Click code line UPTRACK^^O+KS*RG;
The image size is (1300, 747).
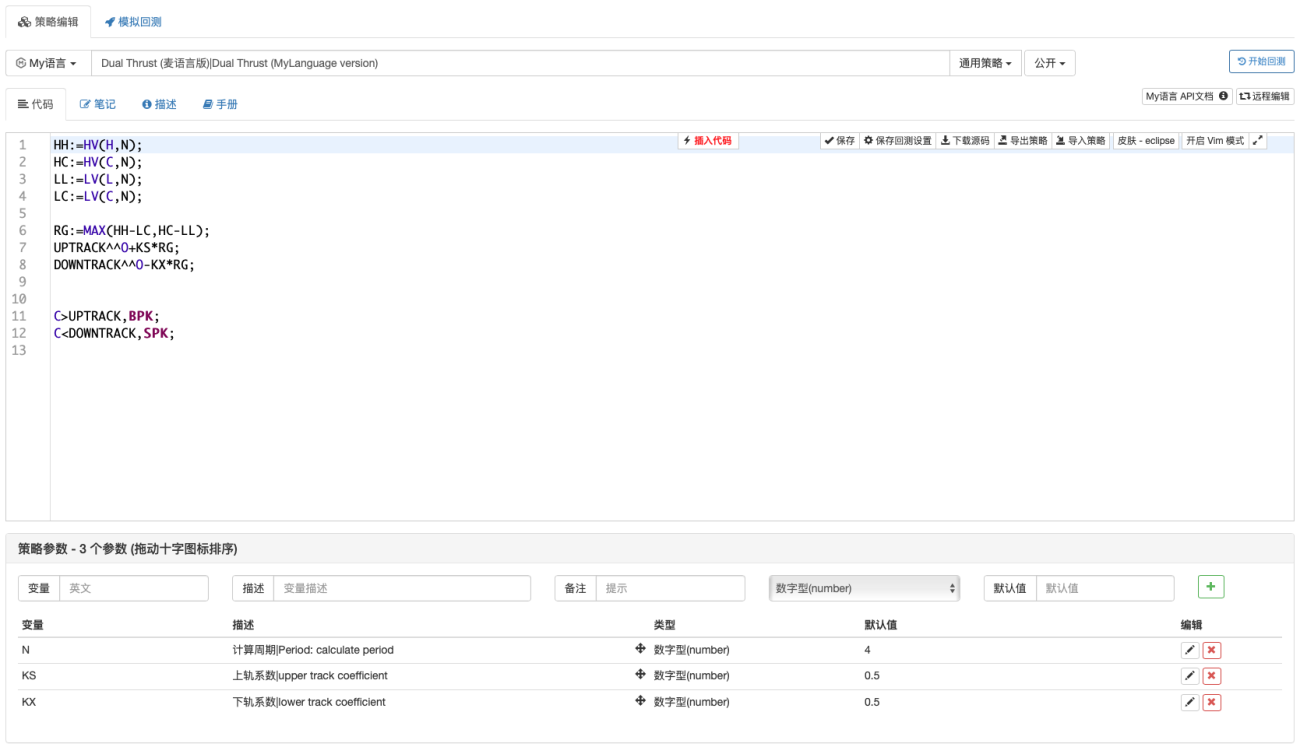pyautogui.click(x=117, y=247)
